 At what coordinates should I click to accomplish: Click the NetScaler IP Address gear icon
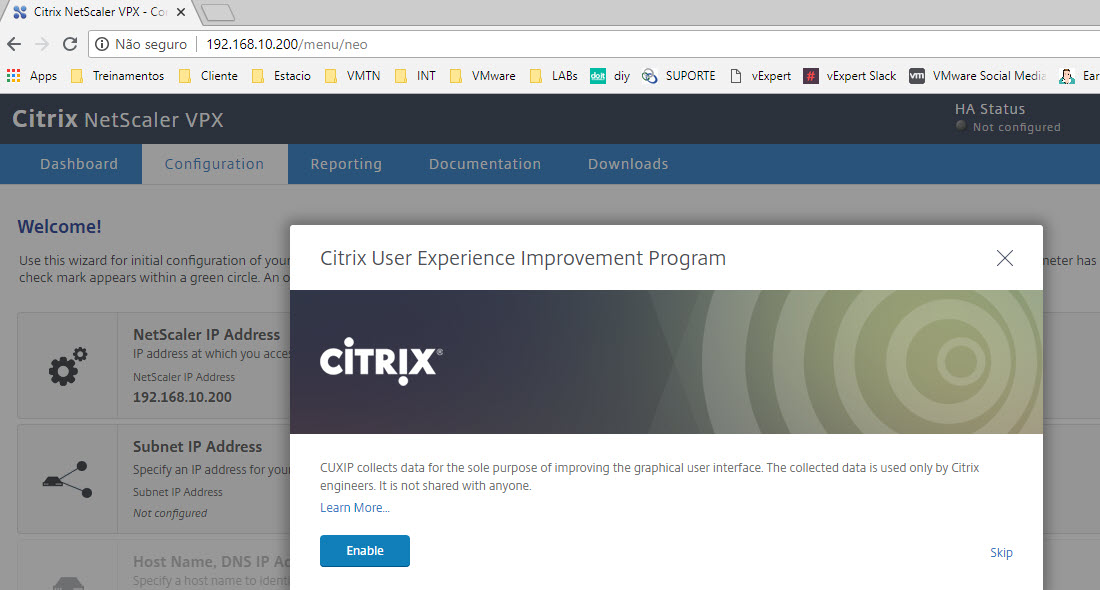click(68, 366)
